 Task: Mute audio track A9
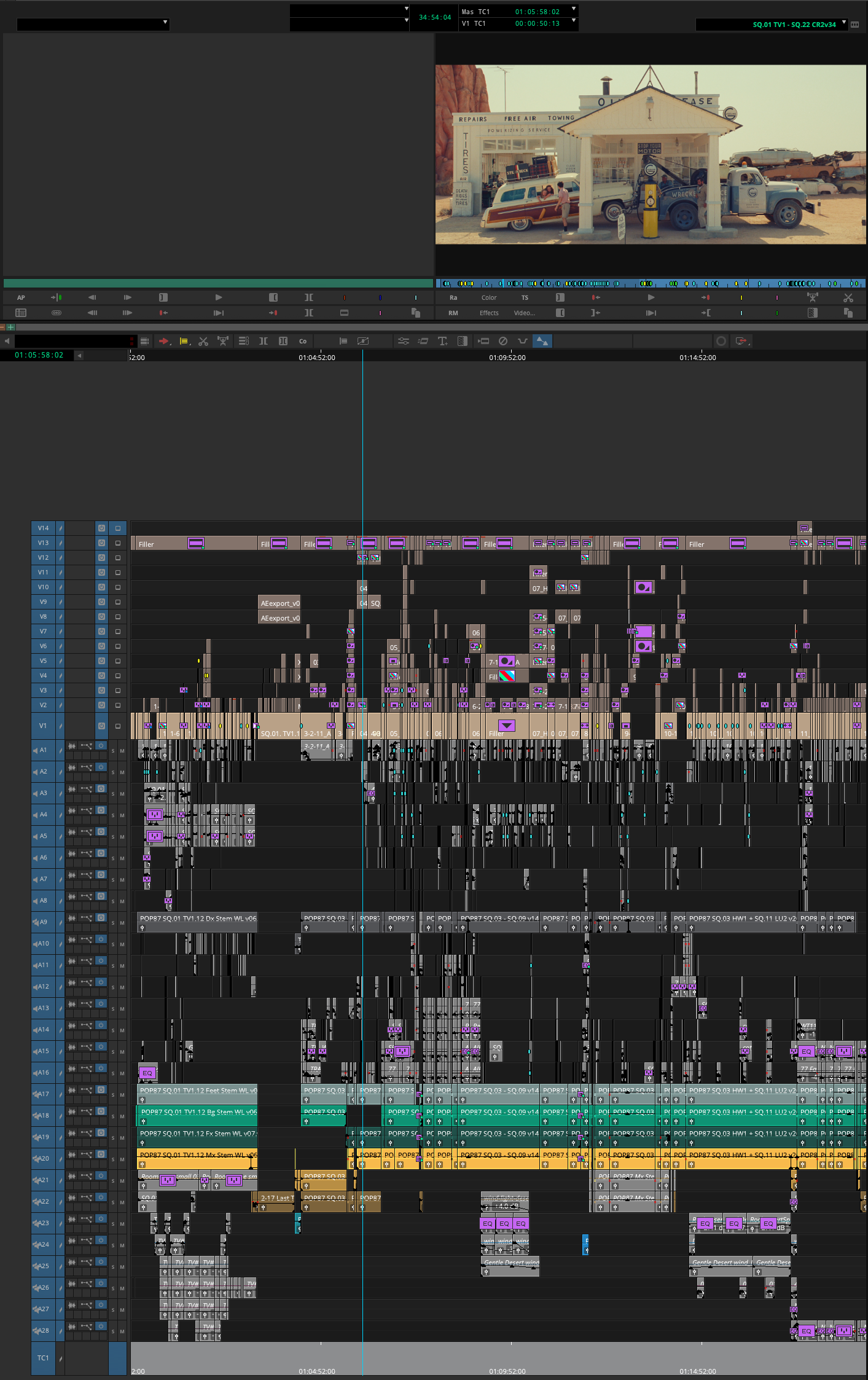(122, 923)
